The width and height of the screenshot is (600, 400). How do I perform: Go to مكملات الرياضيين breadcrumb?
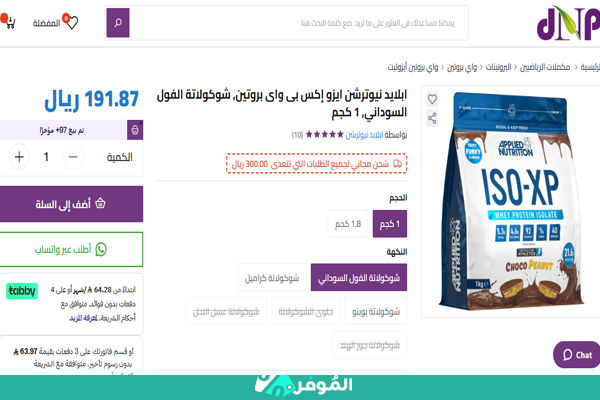tap(545, 67)
